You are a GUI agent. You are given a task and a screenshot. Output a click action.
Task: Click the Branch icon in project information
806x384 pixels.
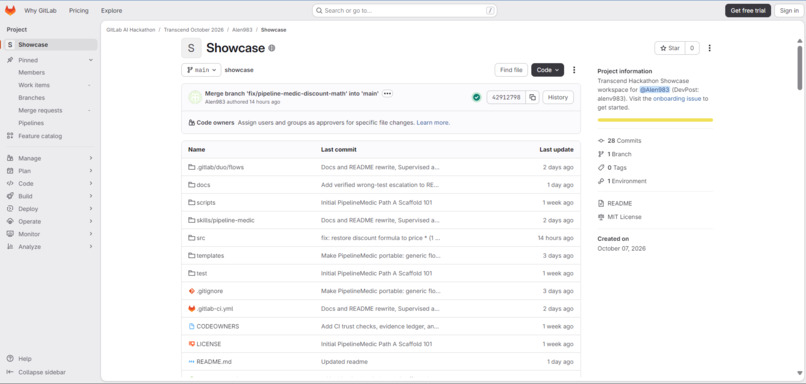point(601,154)
